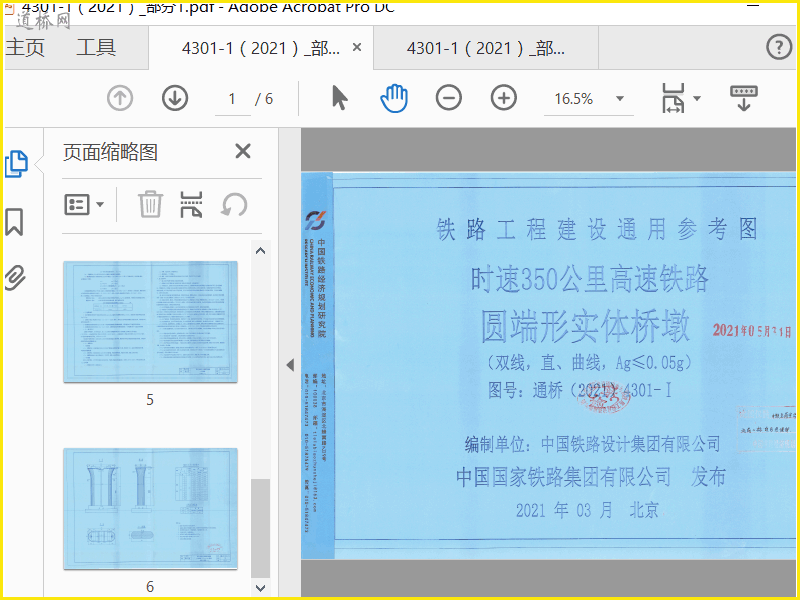Switch to the 主页 tab
Screen dimensions: 800x600
(25, 47)
